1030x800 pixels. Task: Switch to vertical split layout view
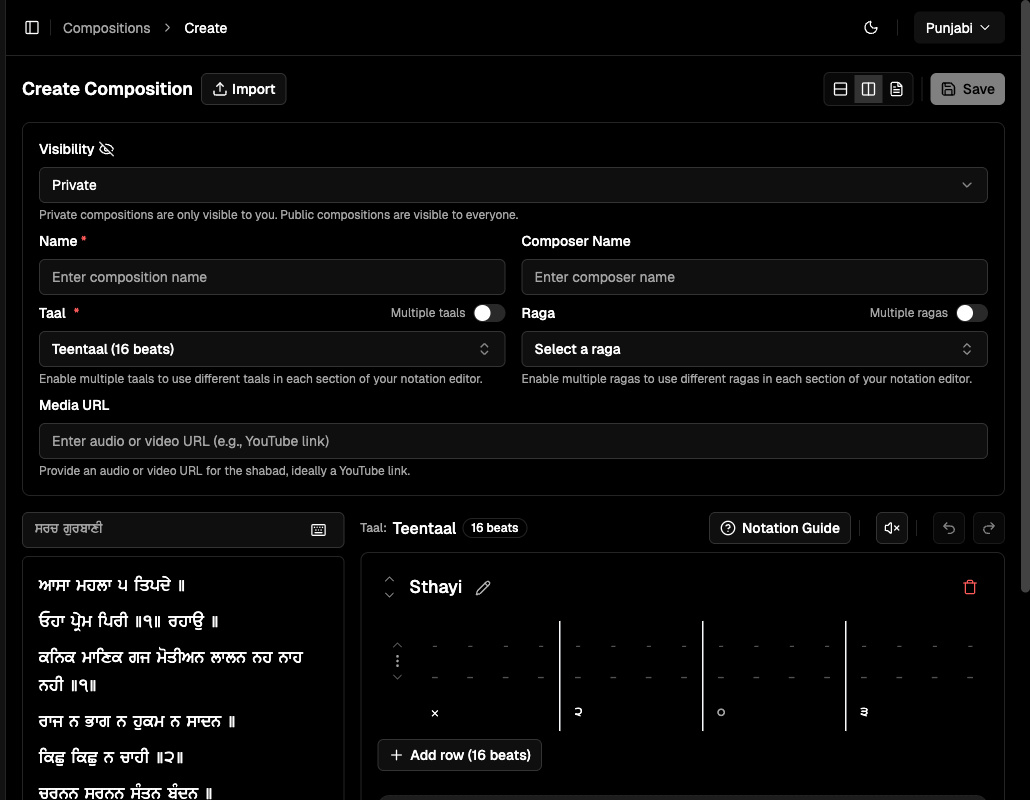click(x=868, y=88)
